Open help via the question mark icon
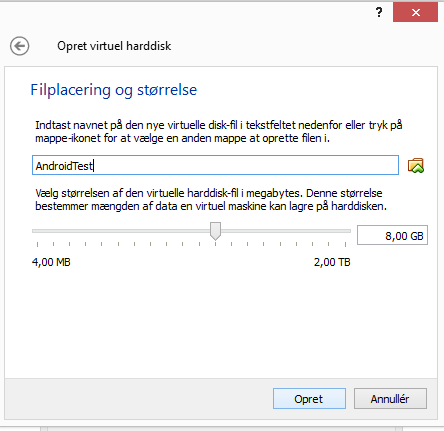Image resolution: width=444 pixels, height=431 pixels. [x=379, y=13]
